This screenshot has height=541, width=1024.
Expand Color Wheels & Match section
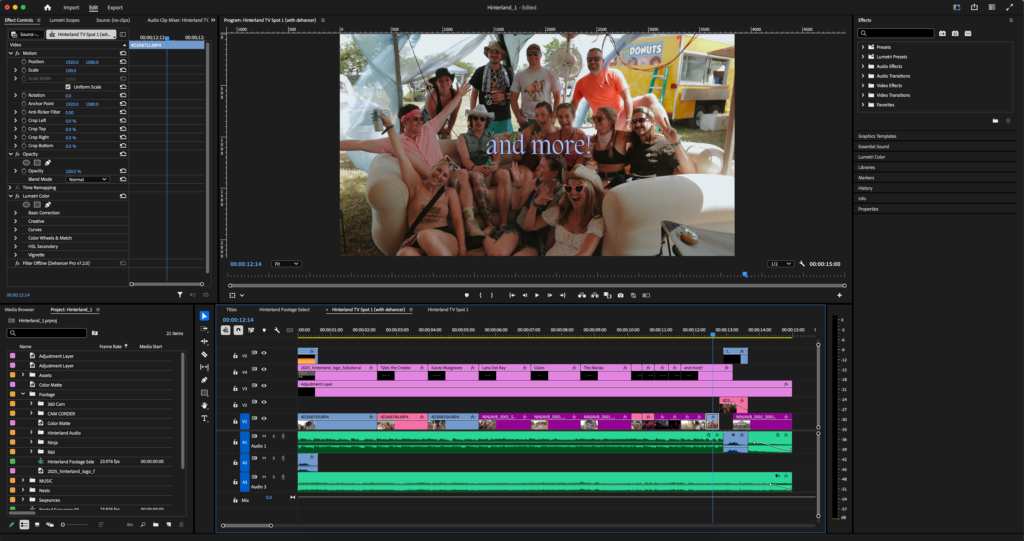click(x=16, y=238)
